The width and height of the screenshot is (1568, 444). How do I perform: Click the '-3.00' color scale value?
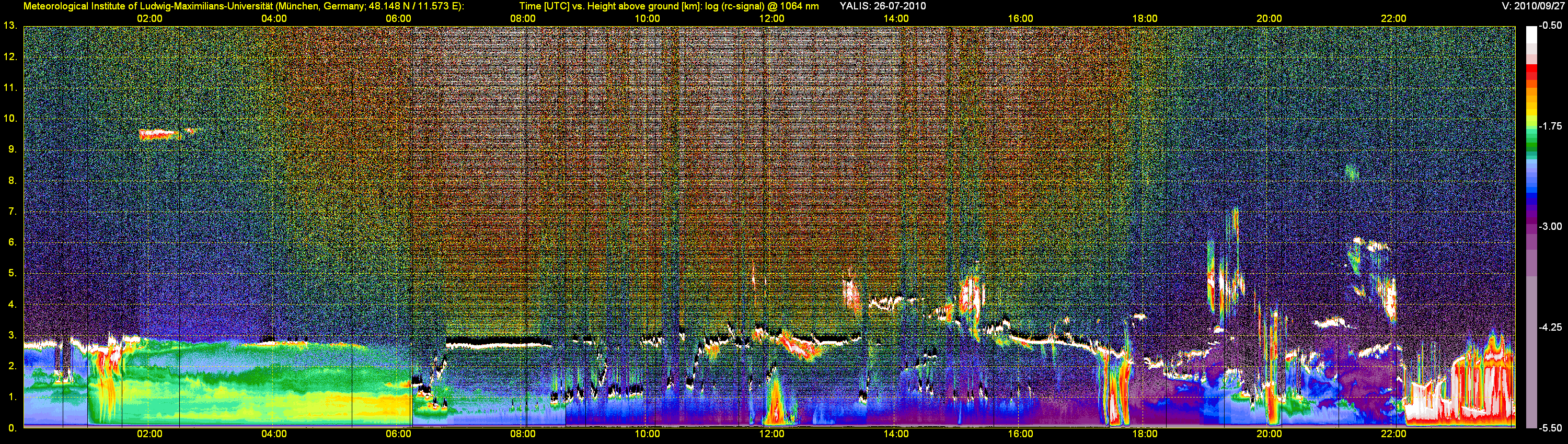click(1550, 226)
